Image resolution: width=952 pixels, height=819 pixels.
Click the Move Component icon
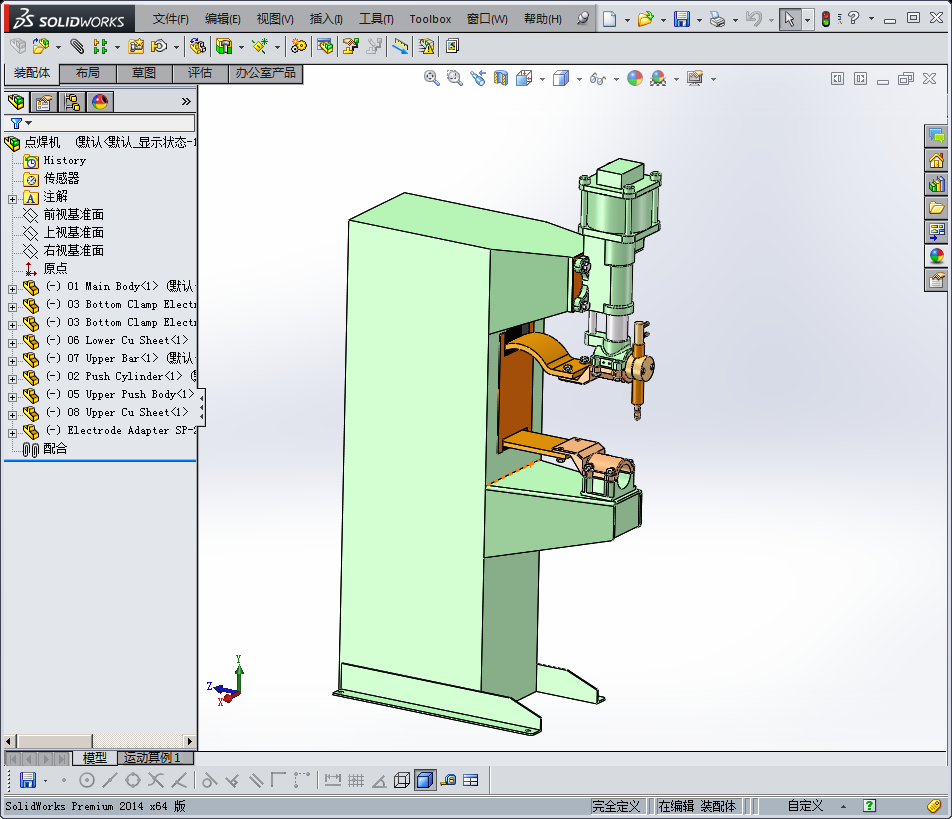pos(159,46)
